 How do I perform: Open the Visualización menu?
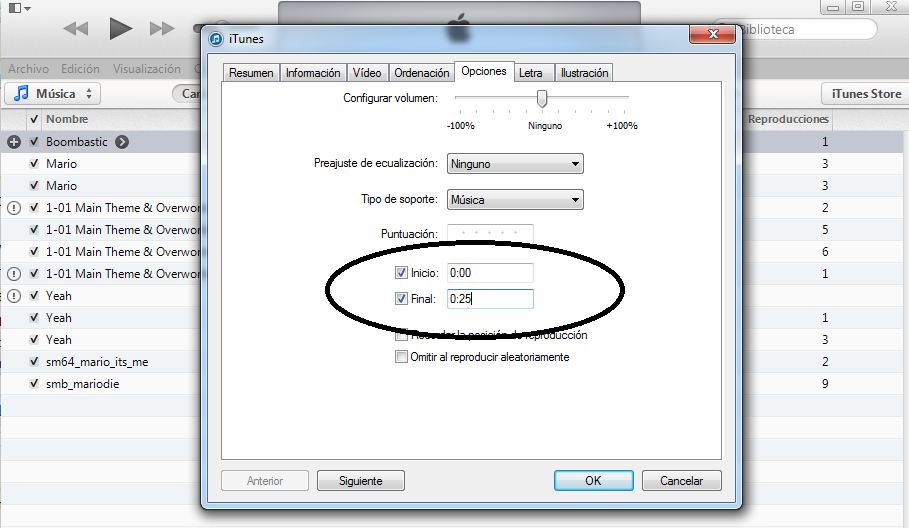tap(147, 69)
